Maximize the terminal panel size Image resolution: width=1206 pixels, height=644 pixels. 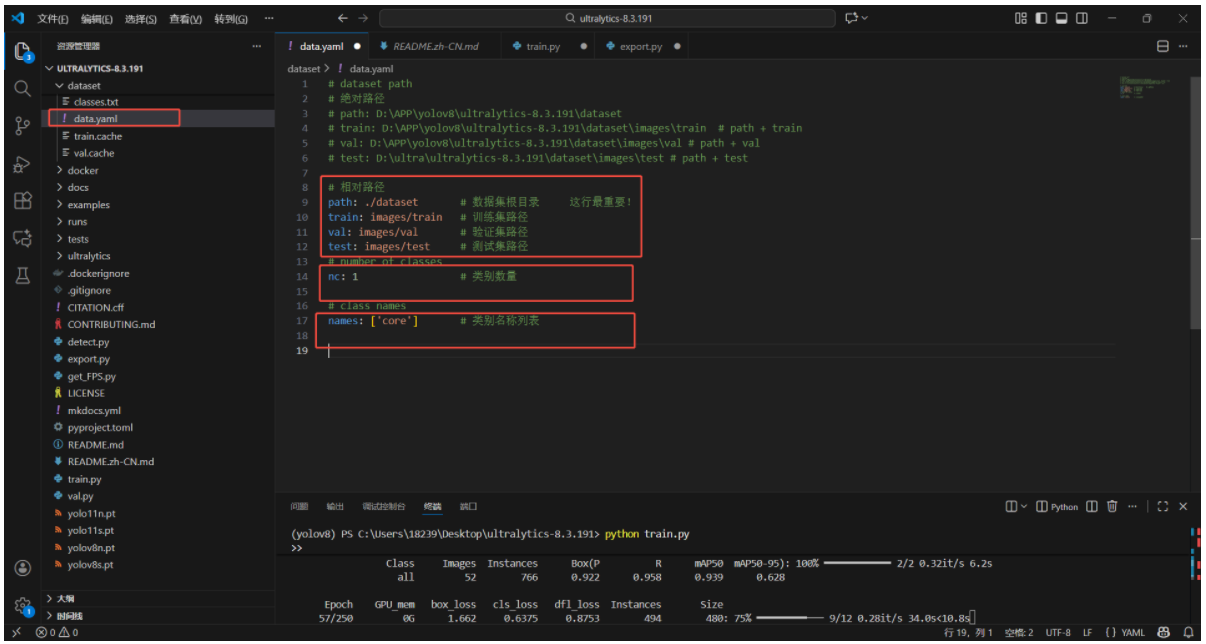[1162, 507]
